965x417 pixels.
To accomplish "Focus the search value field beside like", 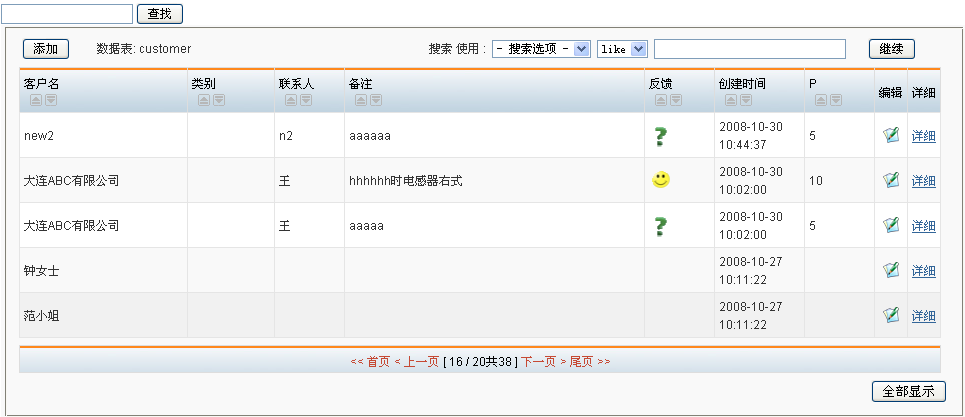I will (x=750, y=49).
